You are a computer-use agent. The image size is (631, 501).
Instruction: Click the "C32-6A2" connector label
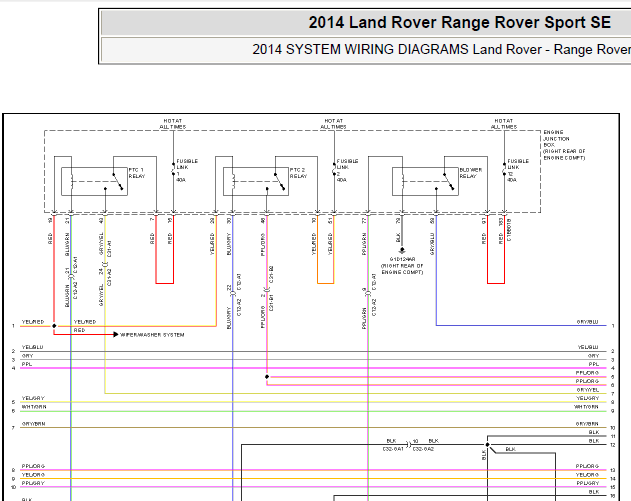(423, 449)
